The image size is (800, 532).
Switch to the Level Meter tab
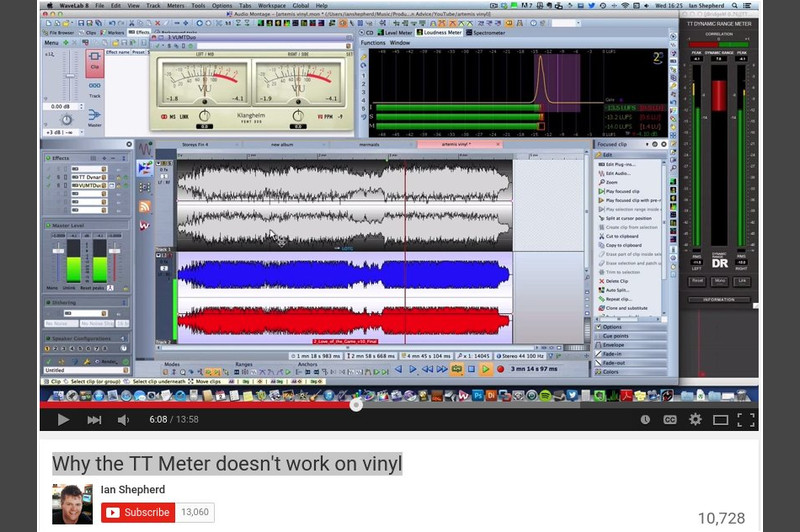pos(394,33)
